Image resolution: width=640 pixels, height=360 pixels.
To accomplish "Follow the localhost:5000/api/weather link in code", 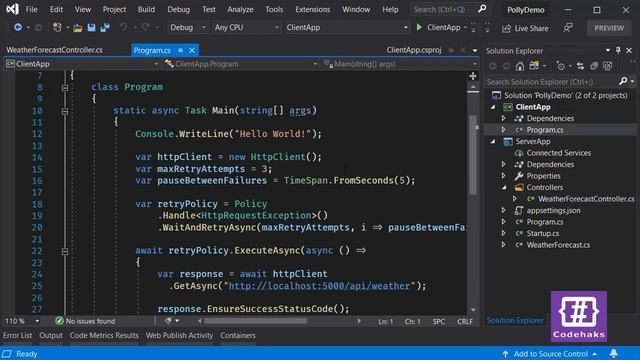I will coord(319,286).
